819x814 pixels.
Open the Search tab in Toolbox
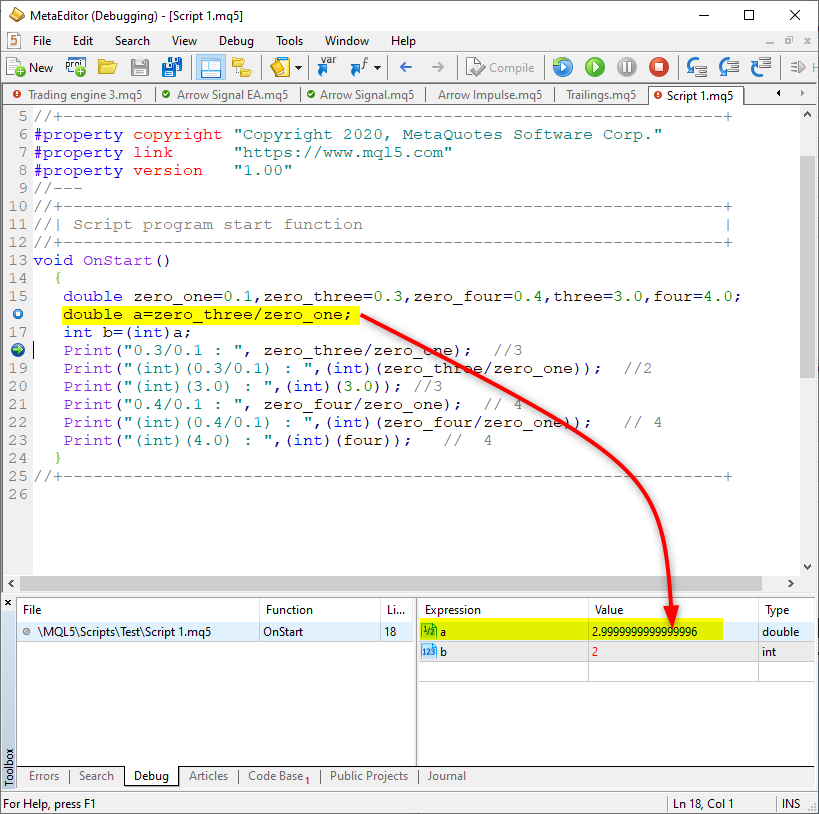[x=96, y=776]
